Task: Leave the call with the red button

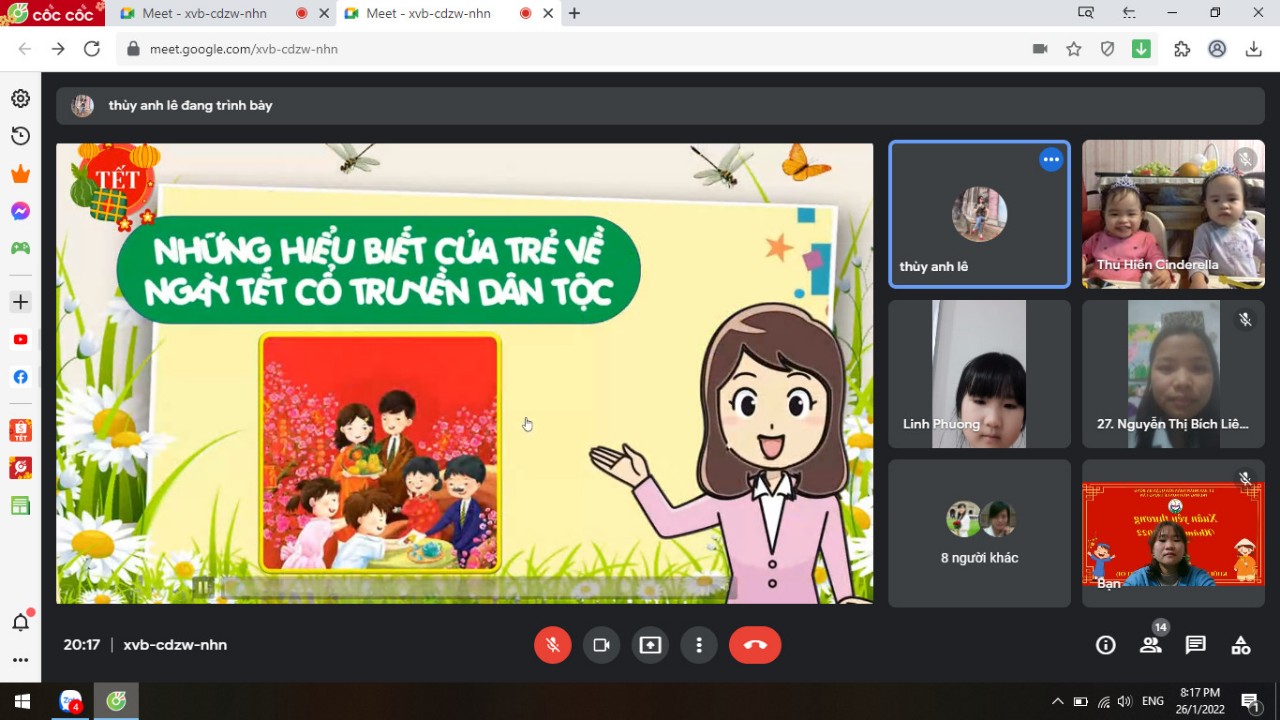Action: click(755, 645)
